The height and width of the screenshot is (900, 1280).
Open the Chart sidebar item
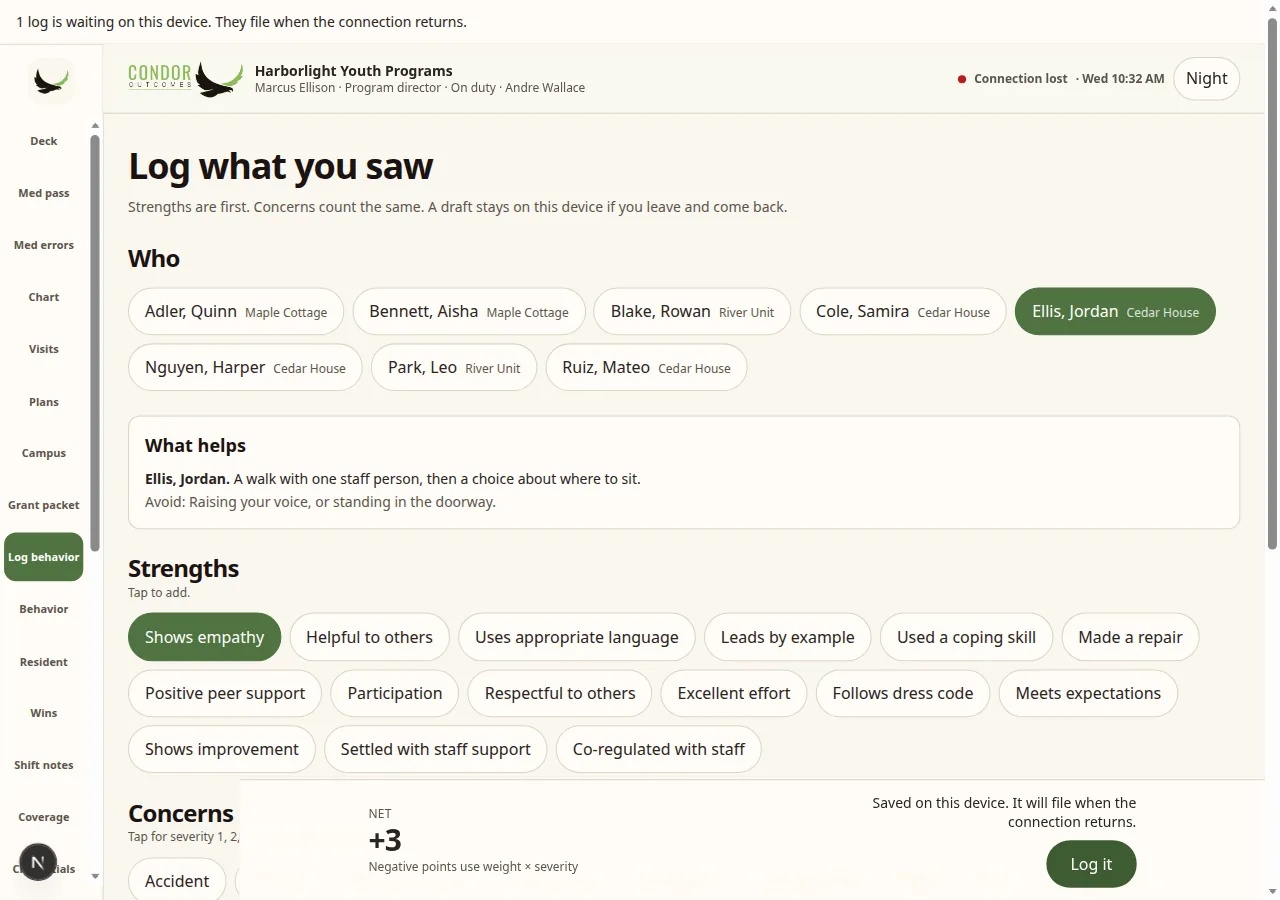[44, 297]
